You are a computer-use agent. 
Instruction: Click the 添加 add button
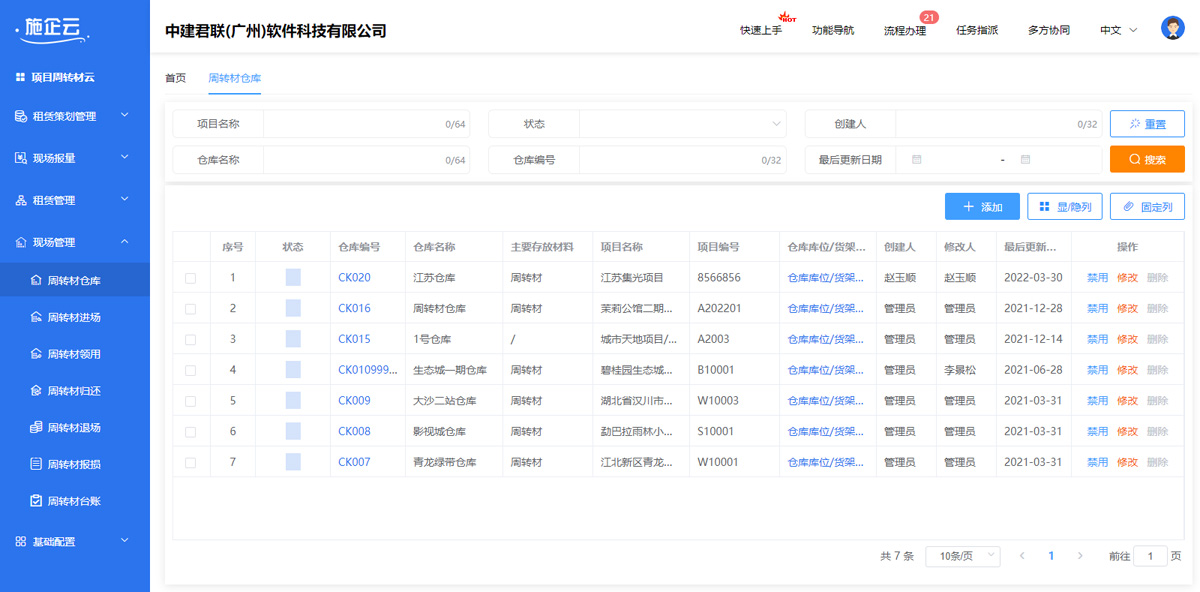(x=982, y=207)
